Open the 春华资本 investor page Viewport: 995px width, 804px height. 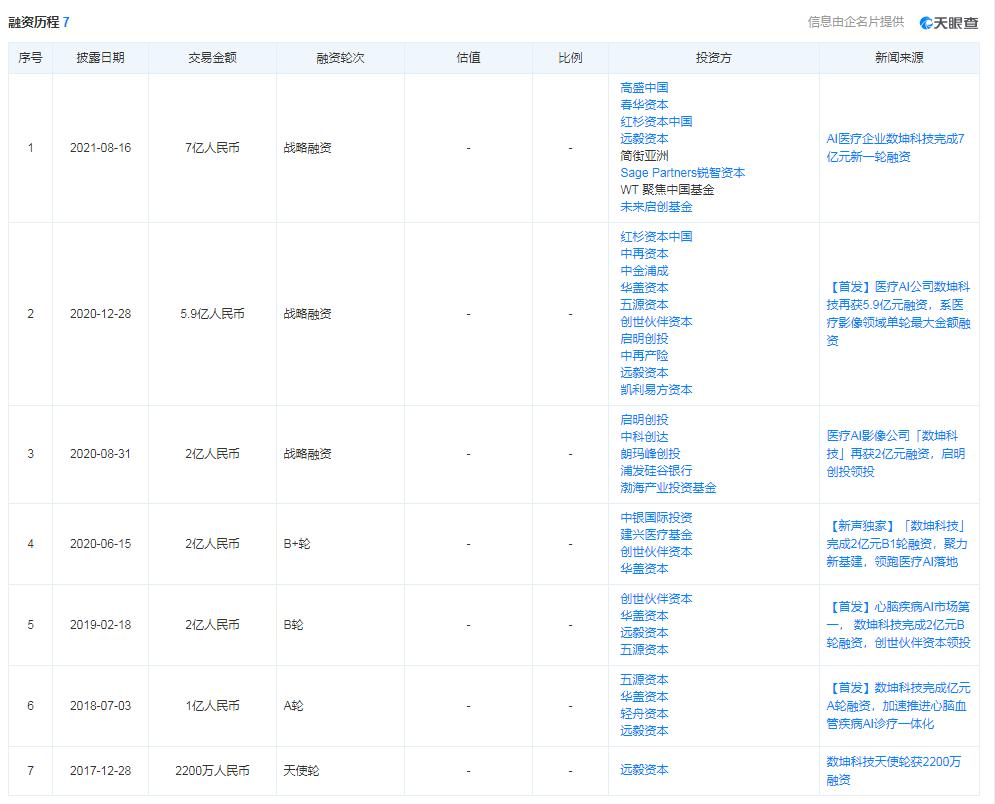tap(644, 105)
